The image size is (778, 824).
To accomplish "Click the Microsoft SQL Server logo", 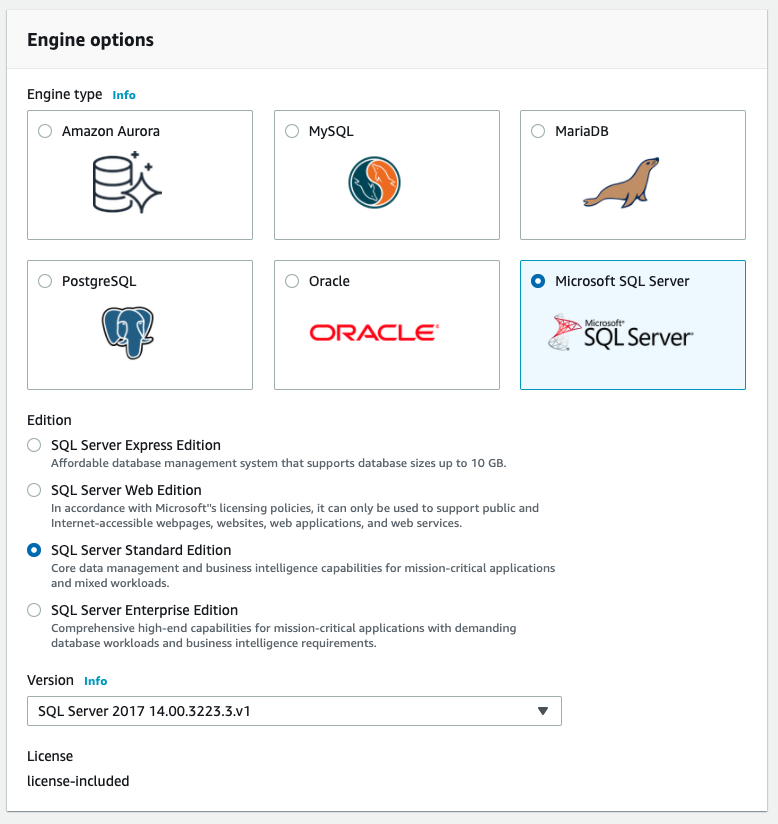I will coord(620,333).
